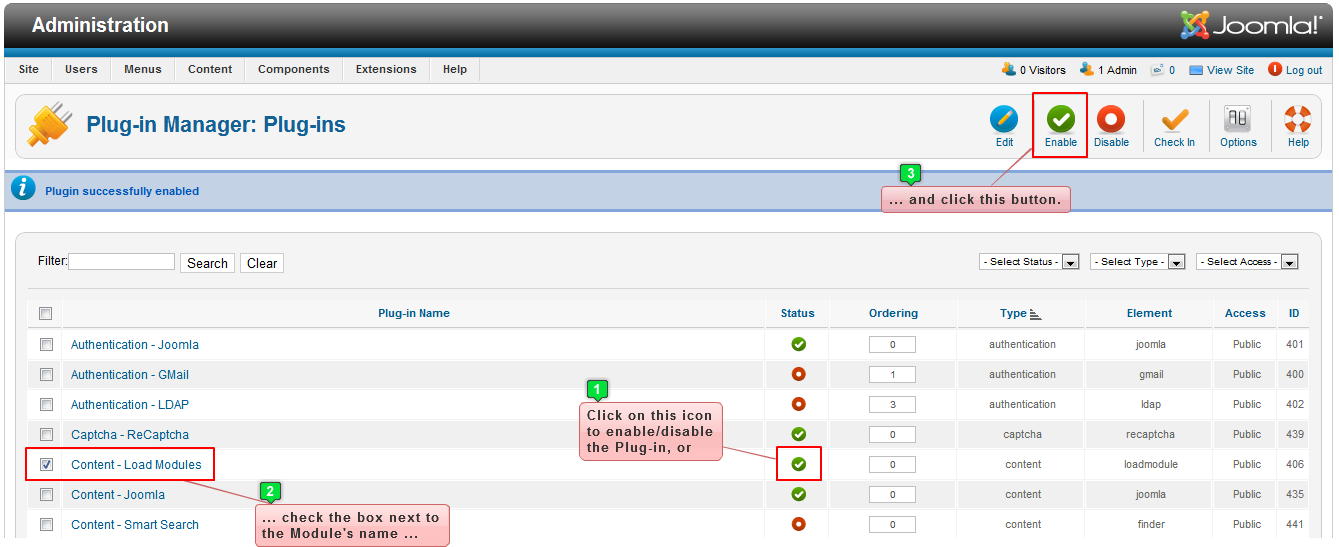The width and height of the screenshot is (1339, 547).
Task: Click the Plug-in Manager plug icon
Action: click(48, 124)
